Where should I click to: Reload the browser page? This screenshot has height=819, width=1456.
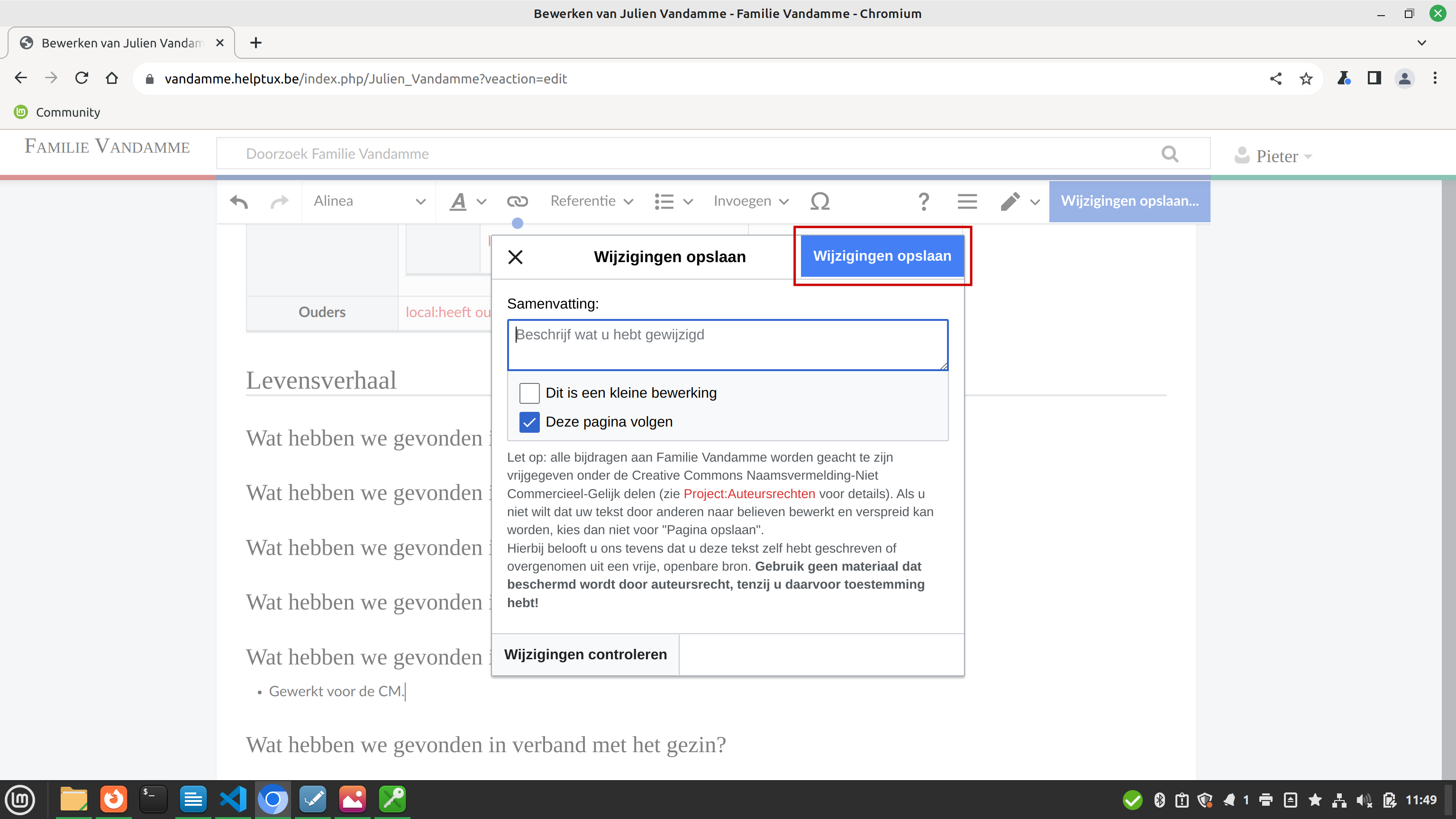coord(82,78)
